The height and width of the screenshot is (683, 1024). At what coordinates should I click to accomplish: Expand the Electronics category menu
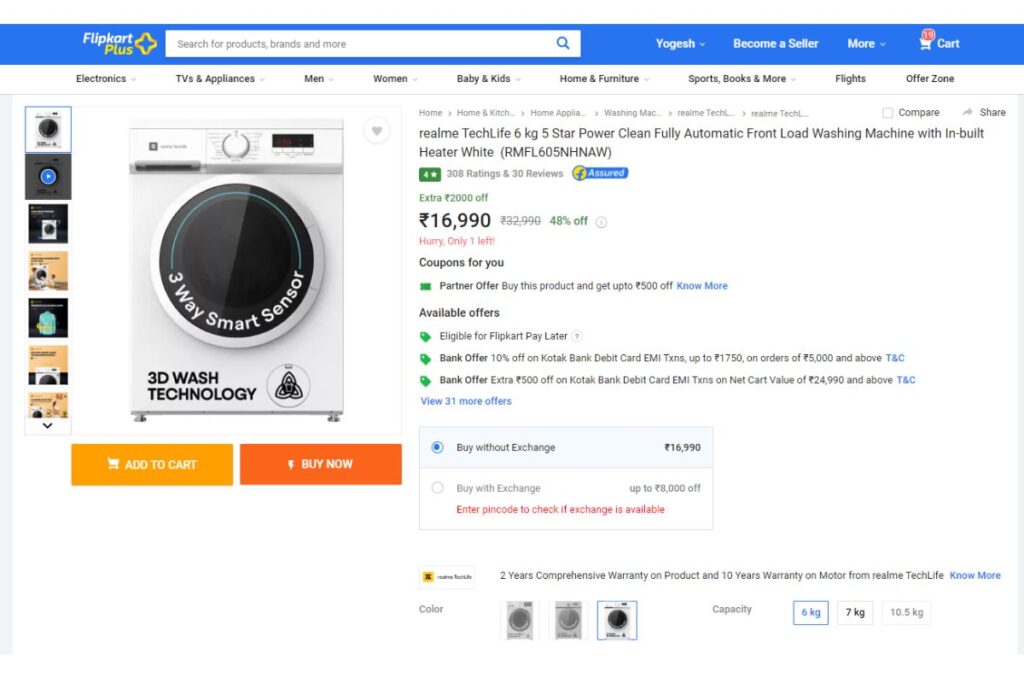pos(106,79)
